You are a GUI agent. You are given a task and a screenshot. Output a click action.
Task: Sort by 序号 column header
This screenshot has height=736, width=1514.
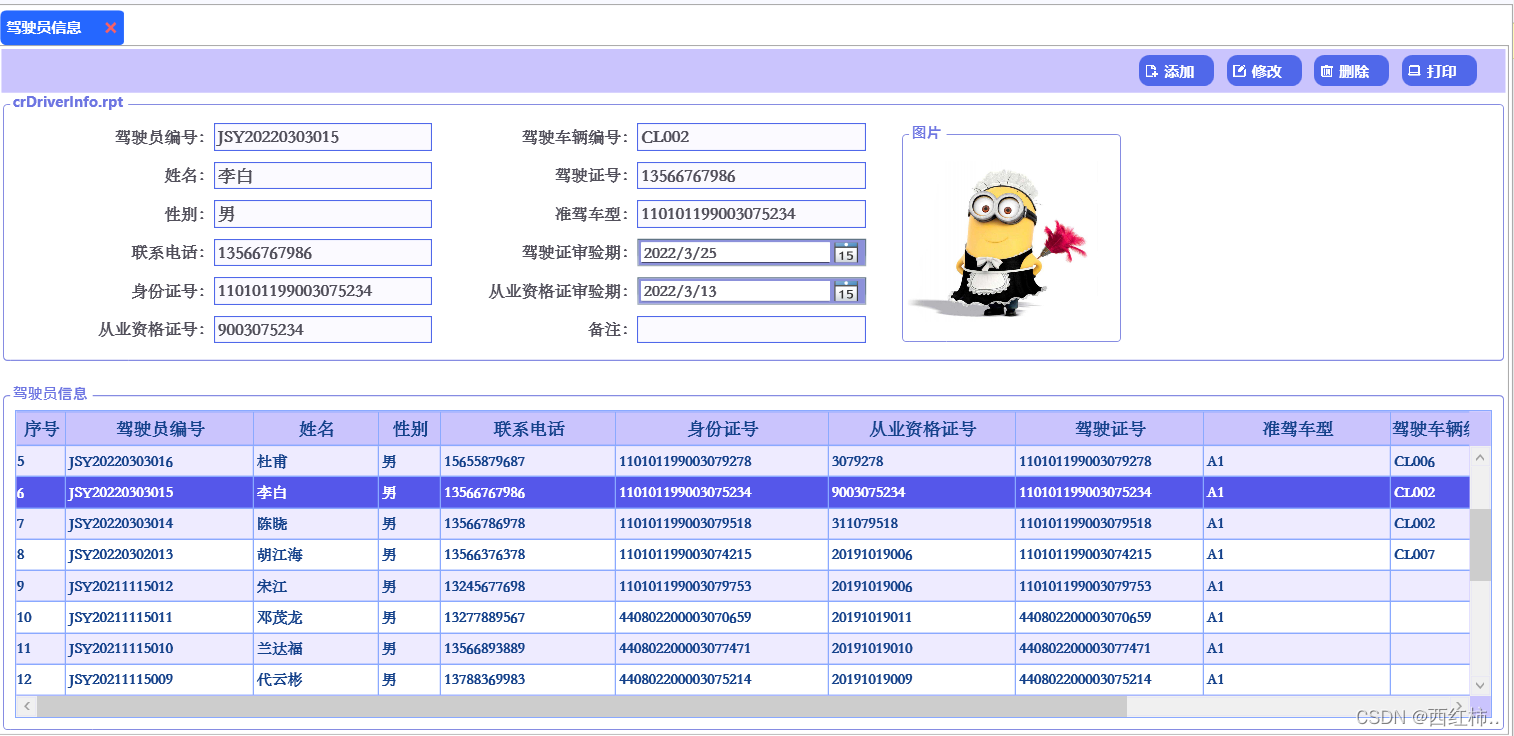[40, 429]
